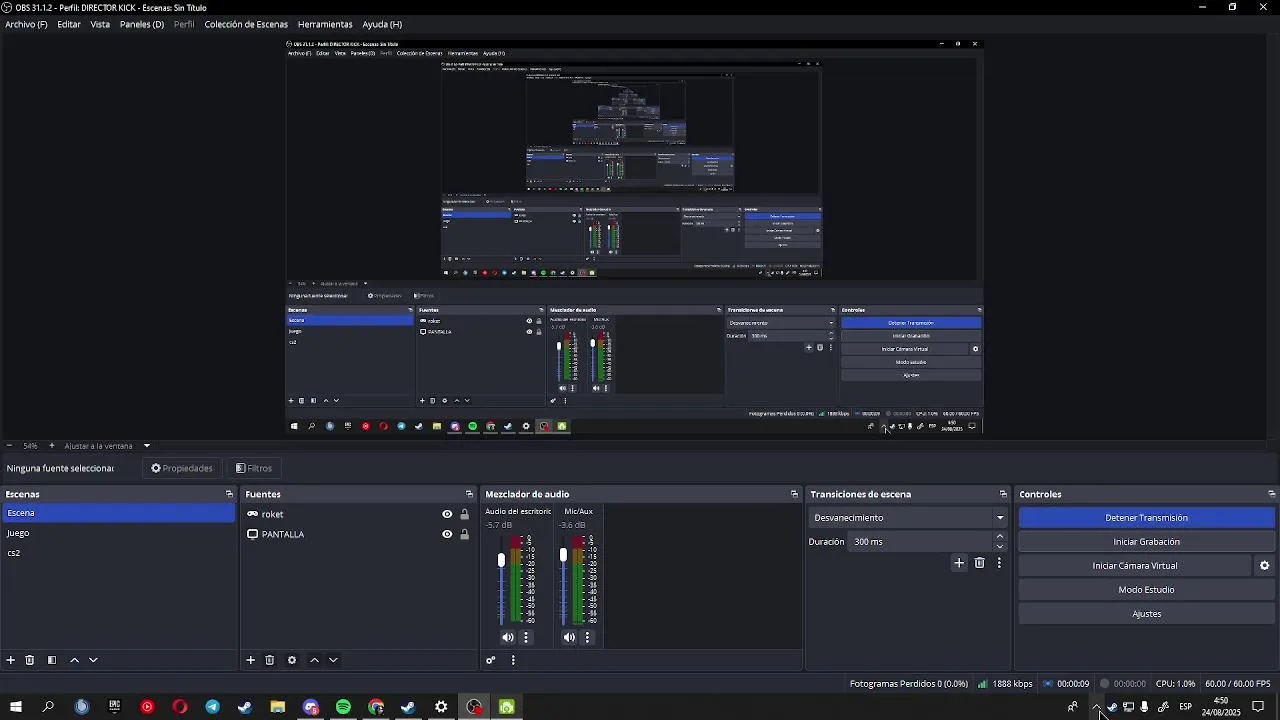Adjust the Audio del escritorio volume slider
Viewport: 1280px width, 720px height.
coord(501,560)
